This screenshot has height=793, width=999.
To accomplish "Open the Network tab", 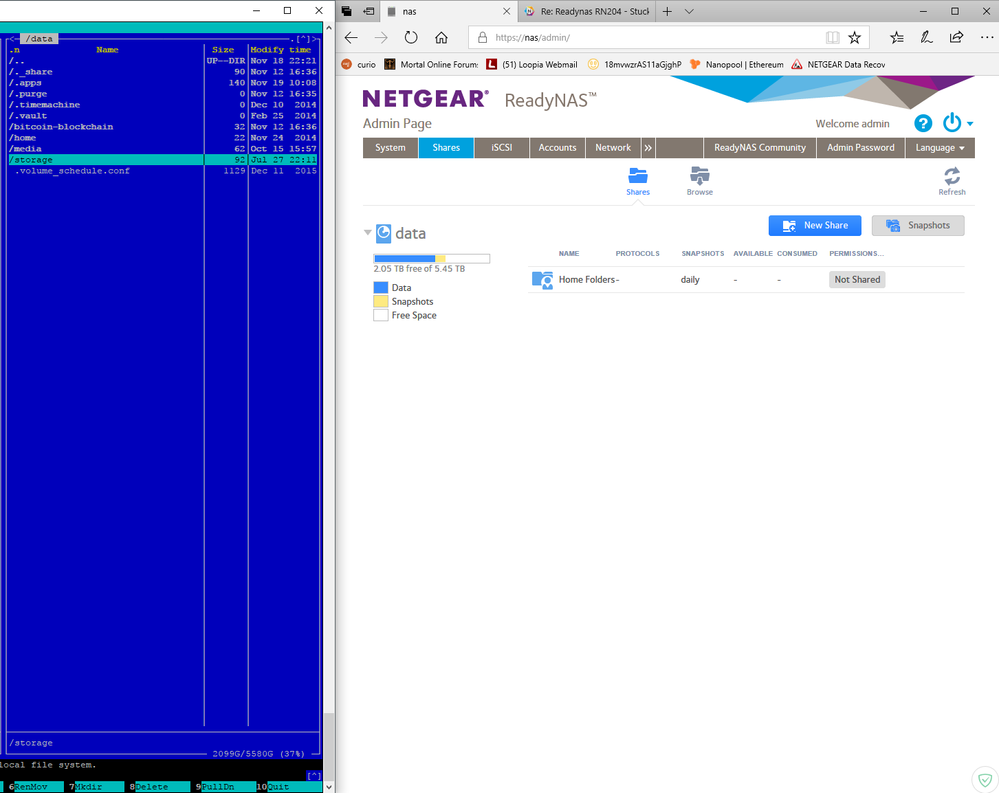I will coord(613,148).
